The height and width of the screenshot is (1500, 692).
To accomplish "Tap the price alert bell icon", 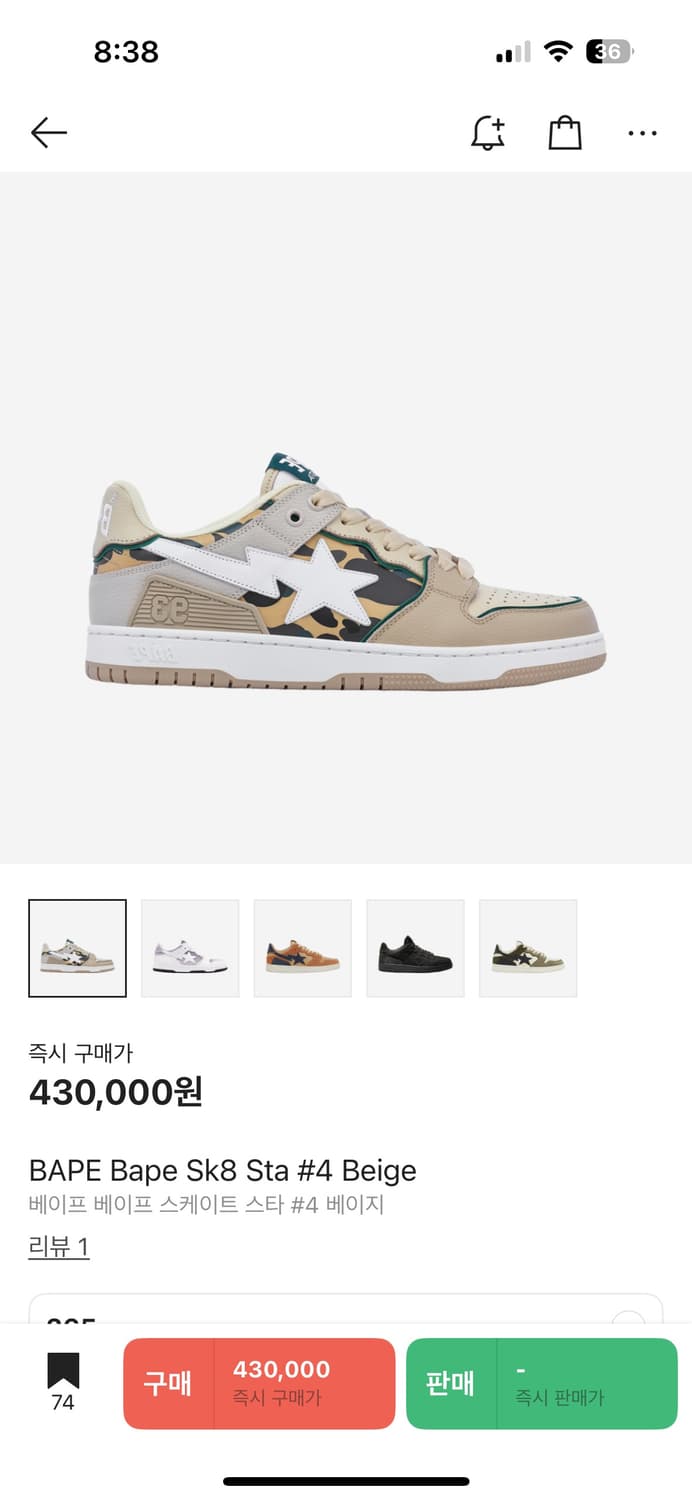I will [x=488, y=133].
